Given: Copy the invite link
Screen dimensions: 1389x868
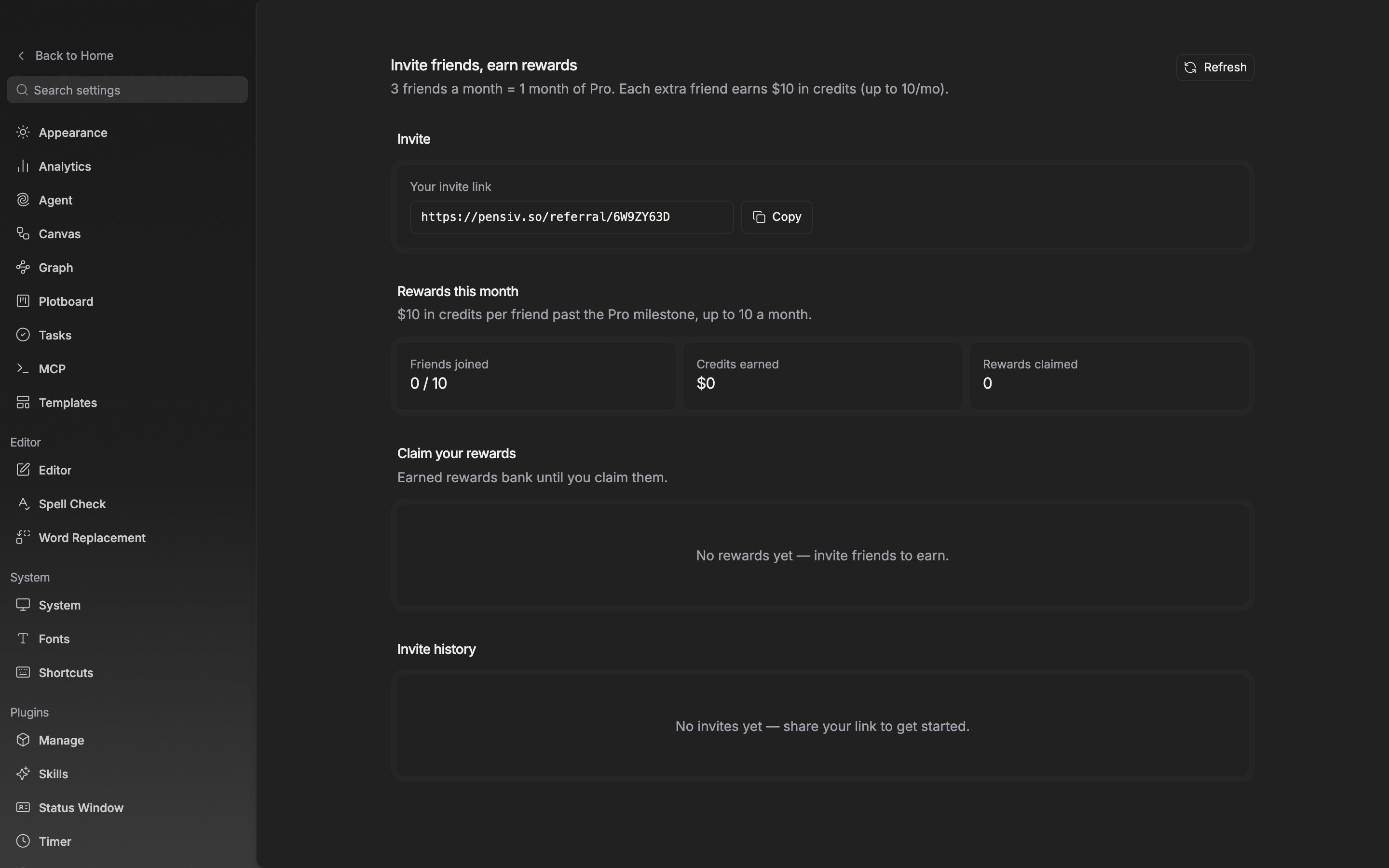Looking at the screenshot, I should pos(776,217).
